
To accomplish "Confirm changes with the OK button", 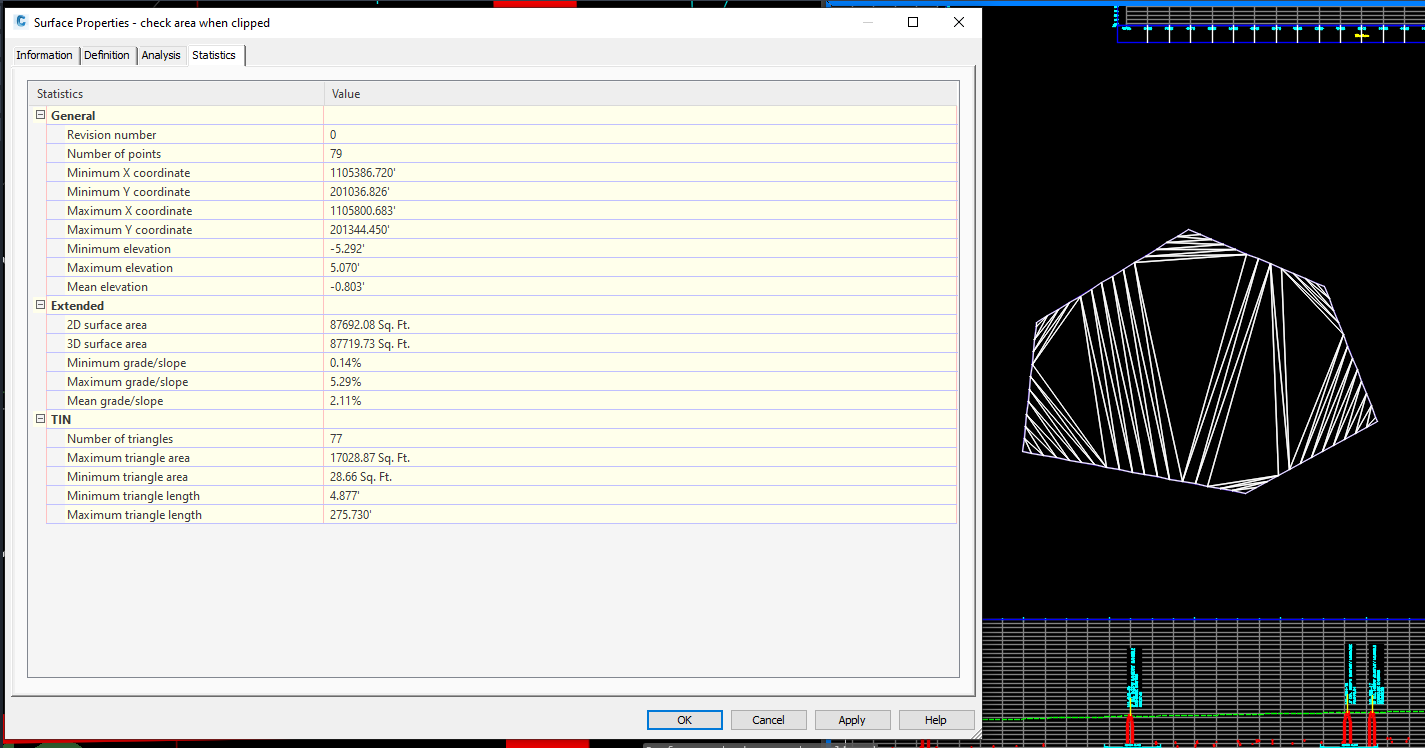I will click(684, 719).
